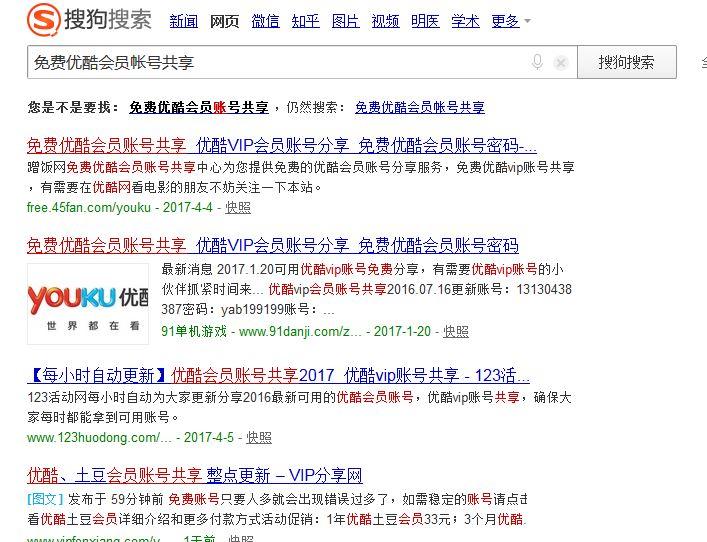The image size is (707, 542).
Task: View 快照 of the 91danji result
Action: (456, 331)
